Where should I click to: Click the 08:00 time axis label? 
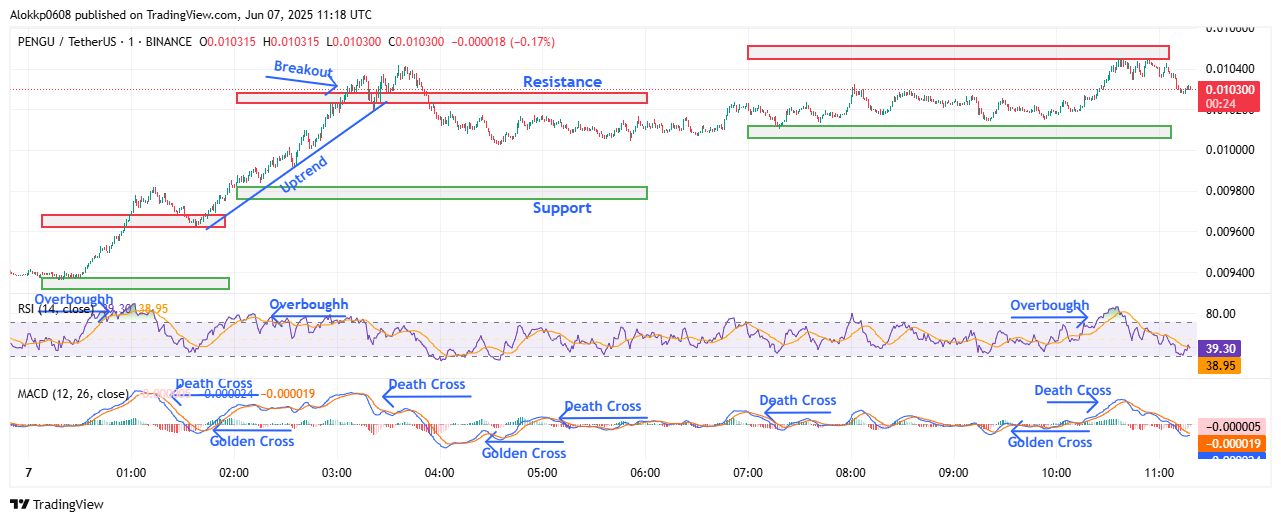851,473
